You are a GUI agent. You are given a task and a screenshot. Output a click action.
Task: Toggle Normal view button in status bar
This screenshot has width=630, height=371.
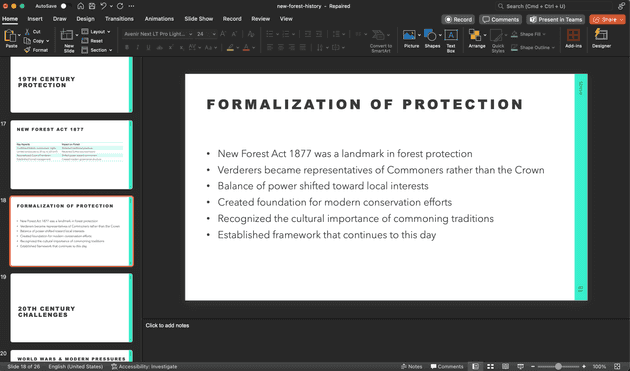(x=475, y=366)
